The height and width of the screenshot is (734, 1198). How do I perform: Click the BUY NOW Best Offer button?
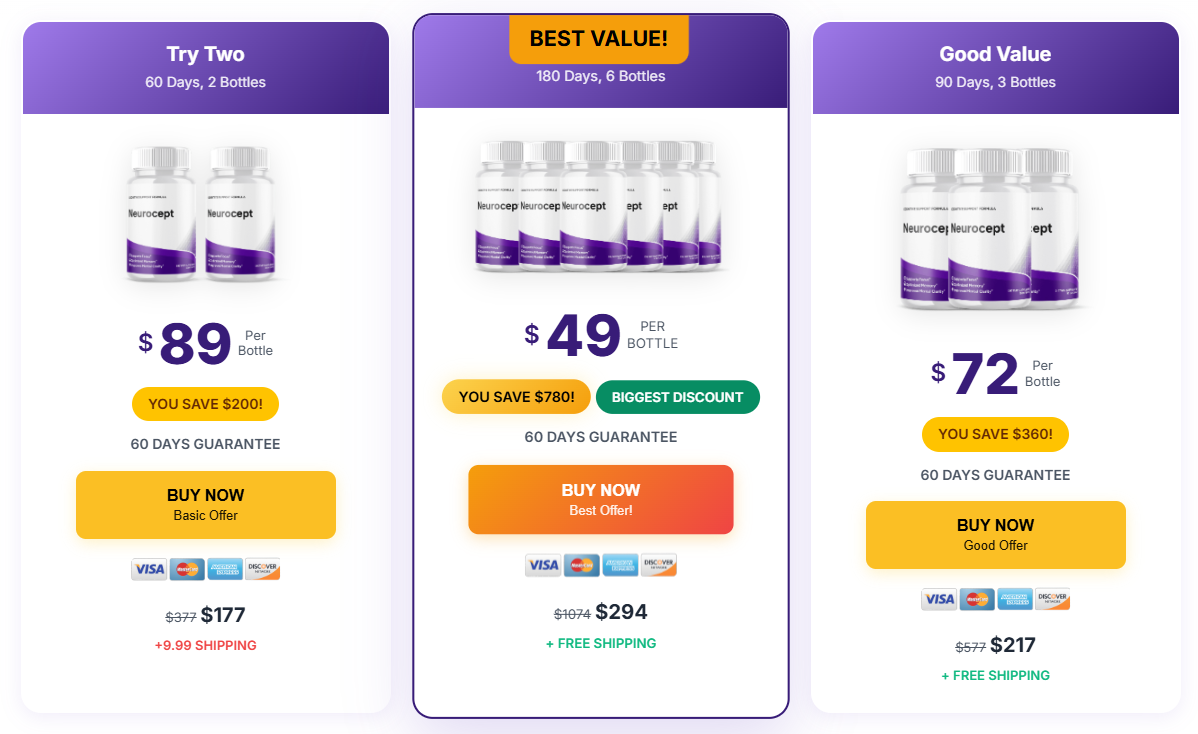(x=601, y=499)
